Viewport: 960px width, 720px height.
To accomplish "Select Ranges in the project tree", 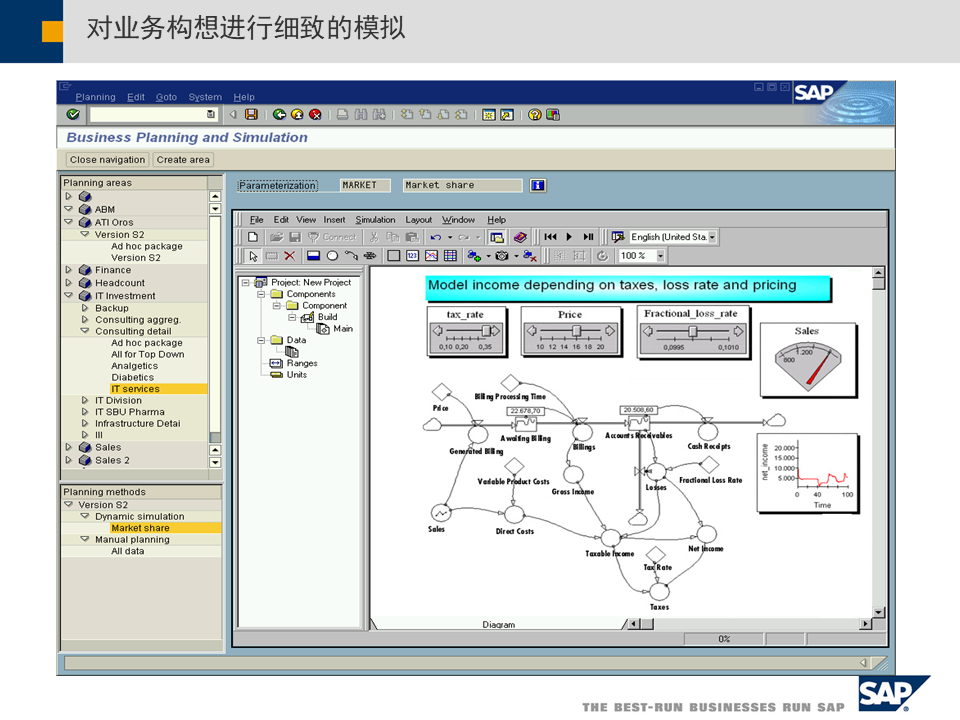I will pos(302,363).
